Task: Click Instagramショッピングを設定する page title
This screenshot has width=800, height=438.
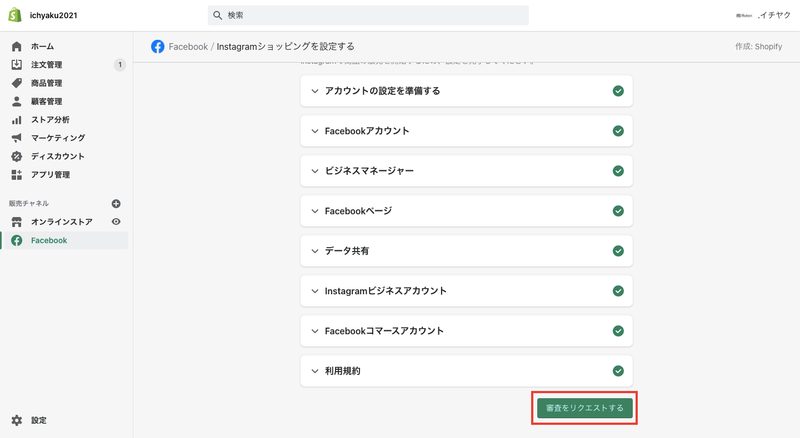Action: click(285, 46)
